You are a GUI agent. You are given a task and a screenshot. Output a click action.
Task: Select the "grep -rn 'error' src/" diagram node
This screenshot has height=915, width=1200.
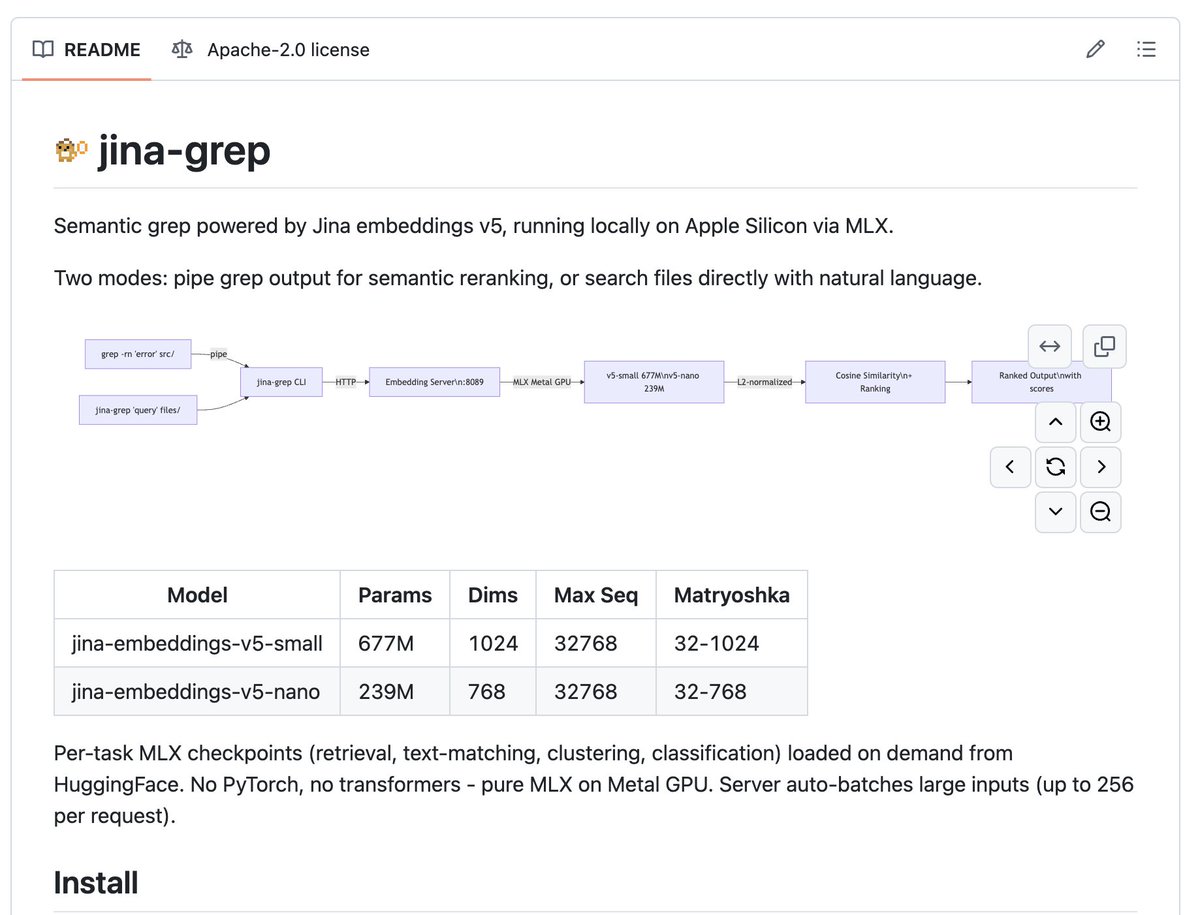(138, 354)
